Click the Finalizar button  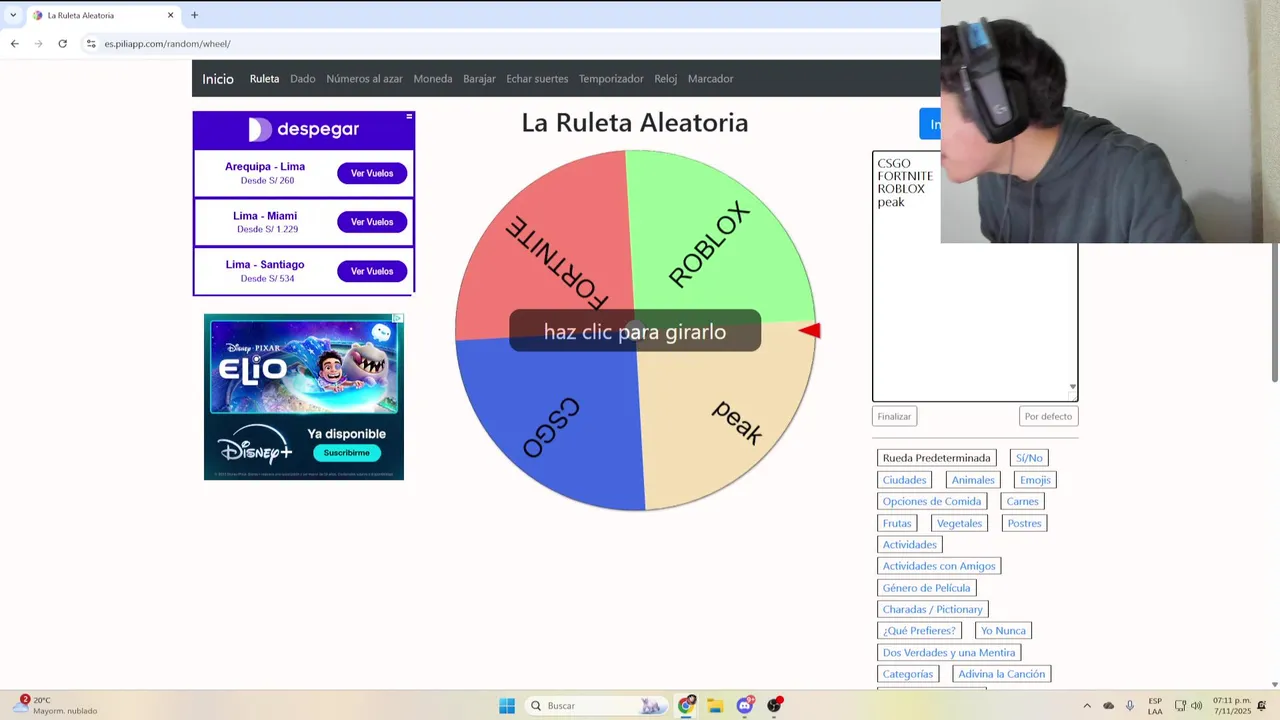coord(894,416)
